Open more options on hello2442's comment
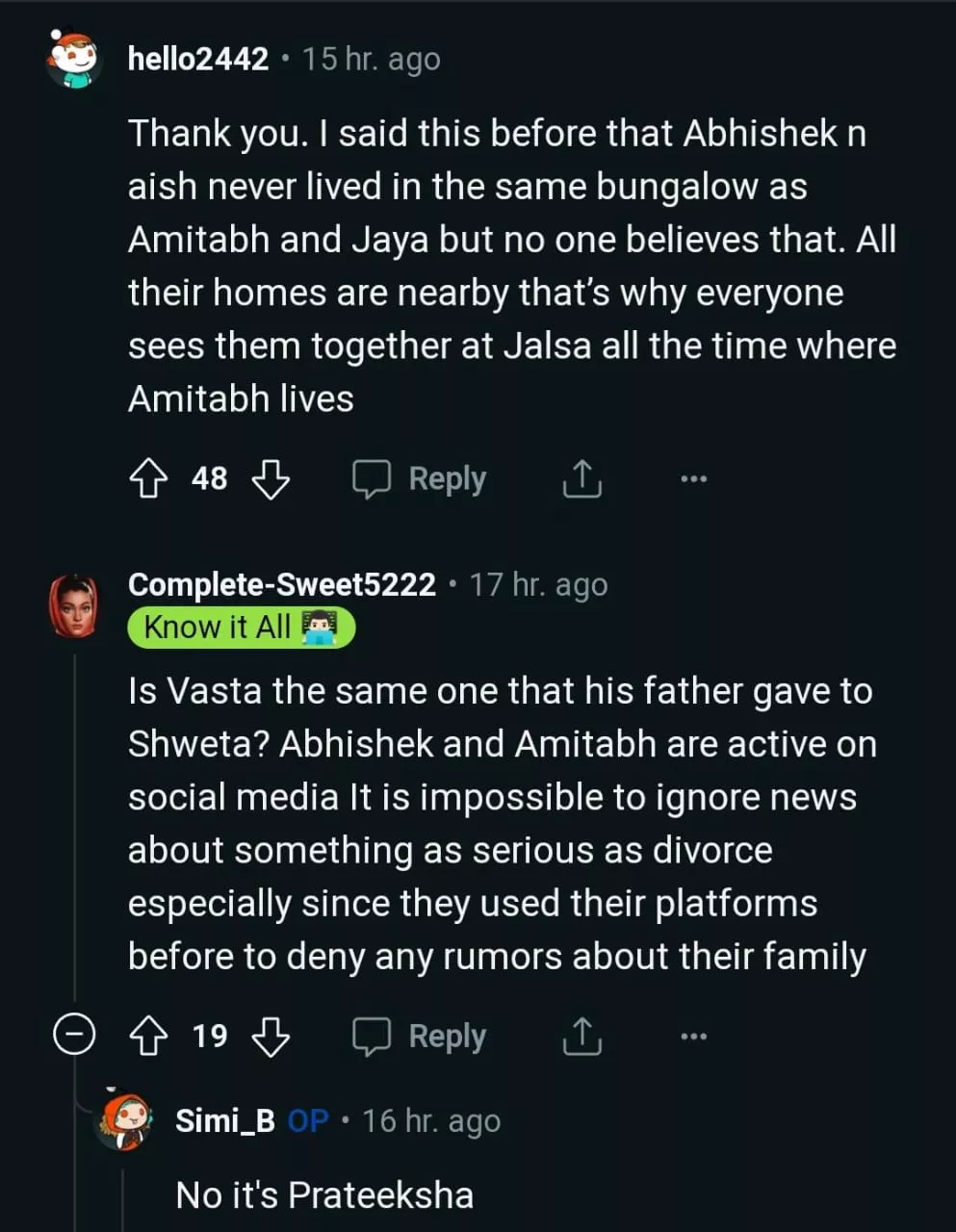956x1232 pixels. pos(693,478)
